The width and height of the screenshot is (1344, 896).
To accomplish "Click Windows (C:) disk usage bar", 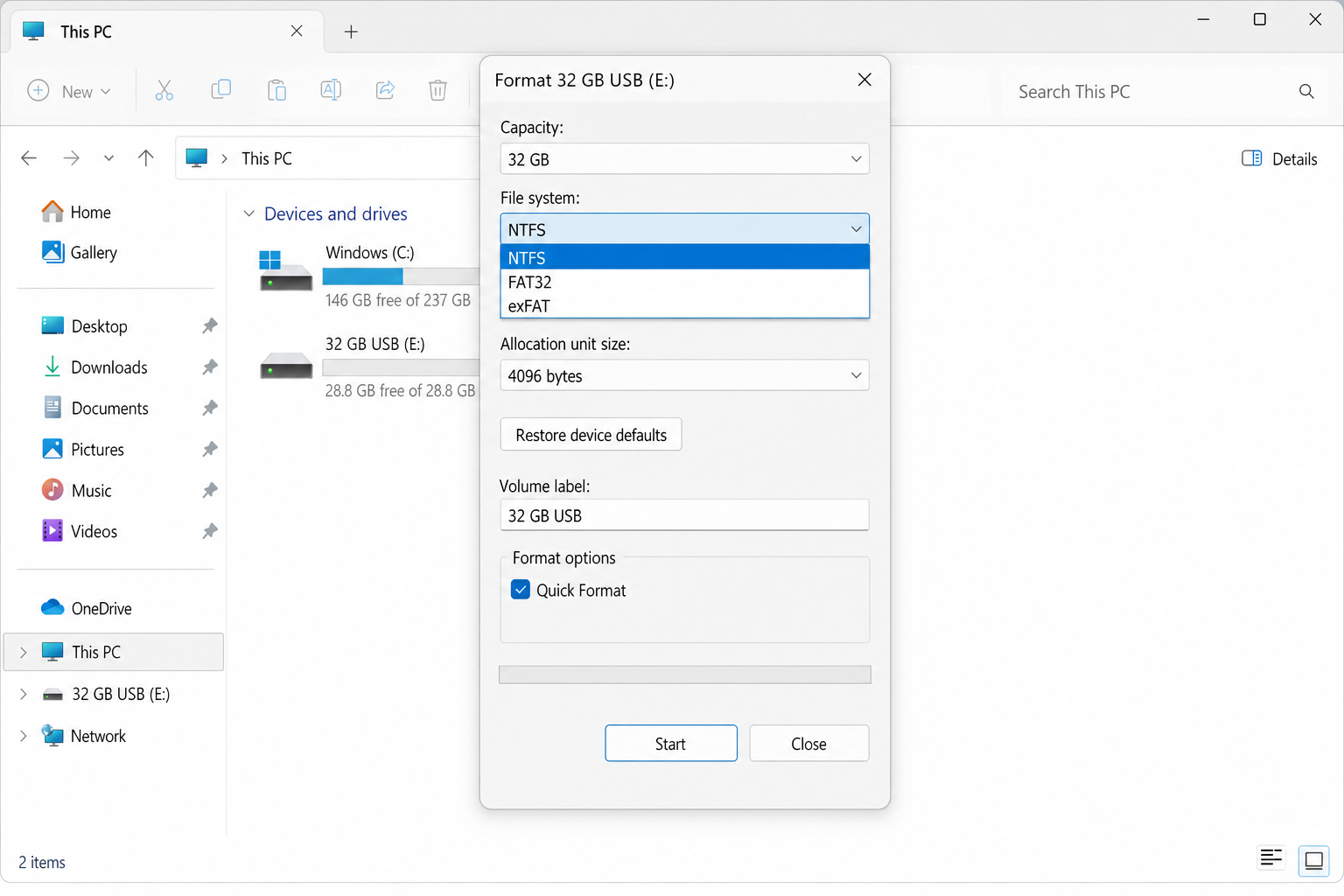I will point(401,276).
